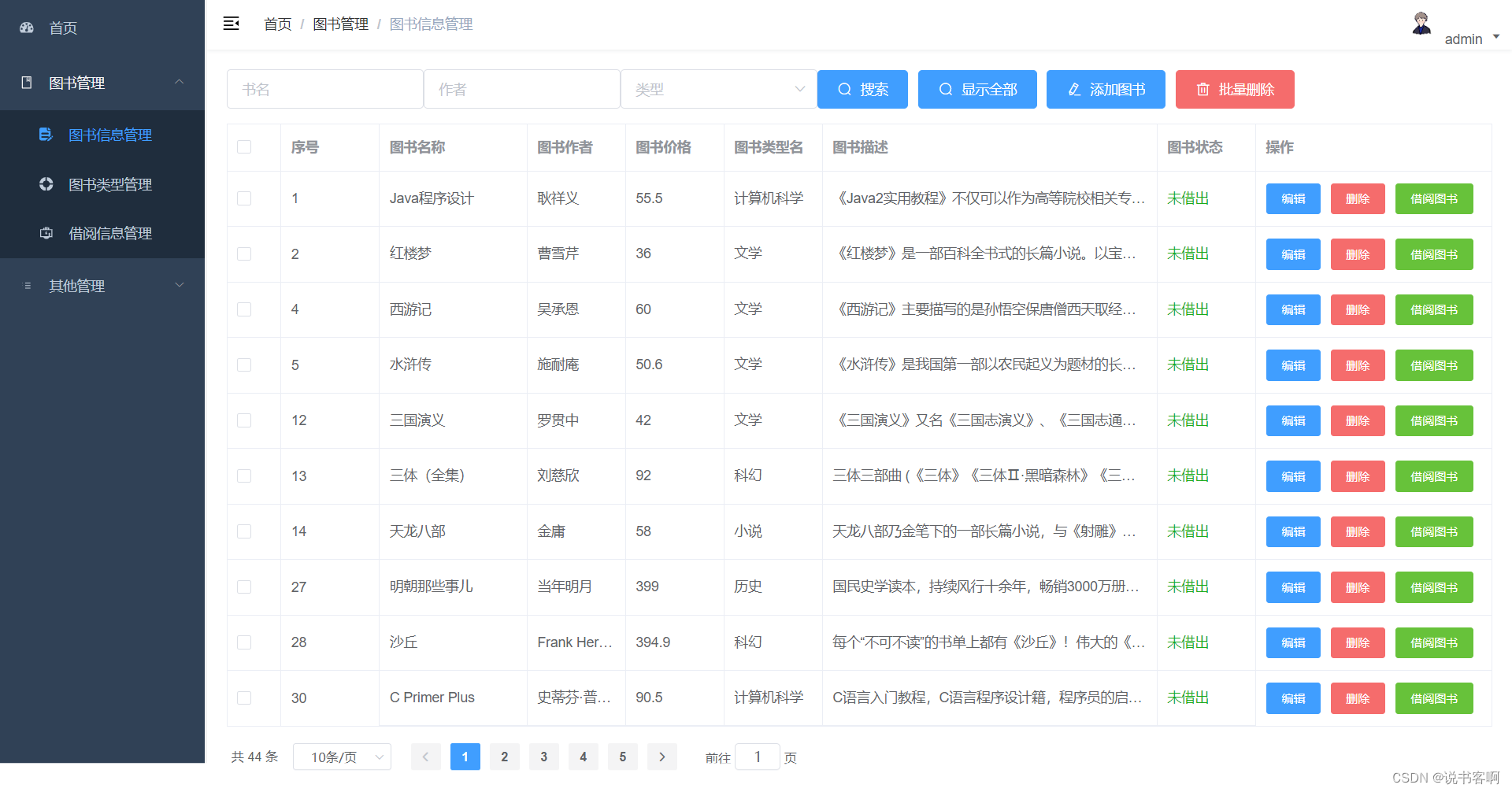Click 编辑 for 天龙八部
This screenshot has height=792, width=1512.
click(1293, 531)
